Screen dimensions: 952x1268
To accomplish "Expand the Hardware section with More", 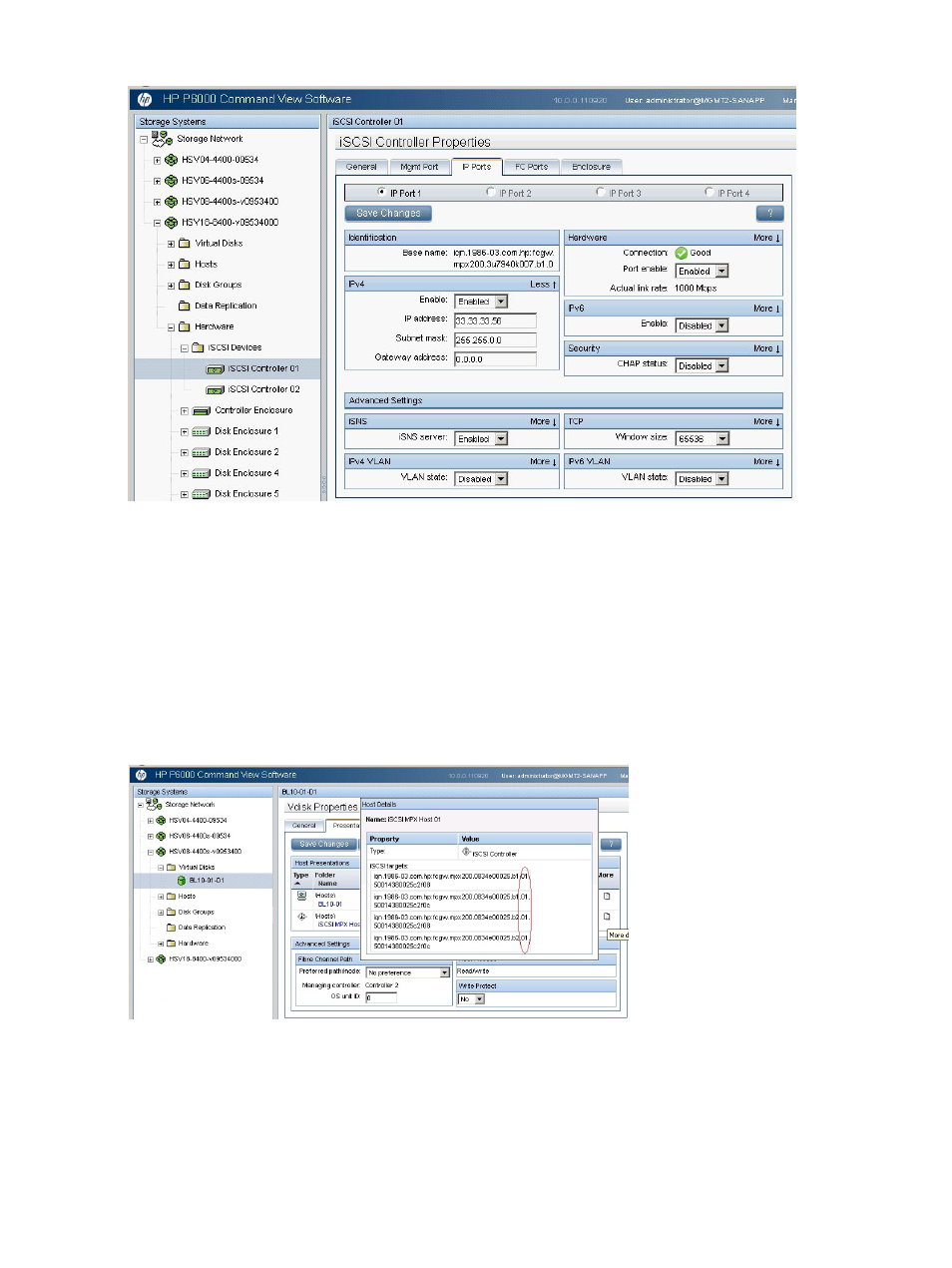I will (x=766, y=238).
